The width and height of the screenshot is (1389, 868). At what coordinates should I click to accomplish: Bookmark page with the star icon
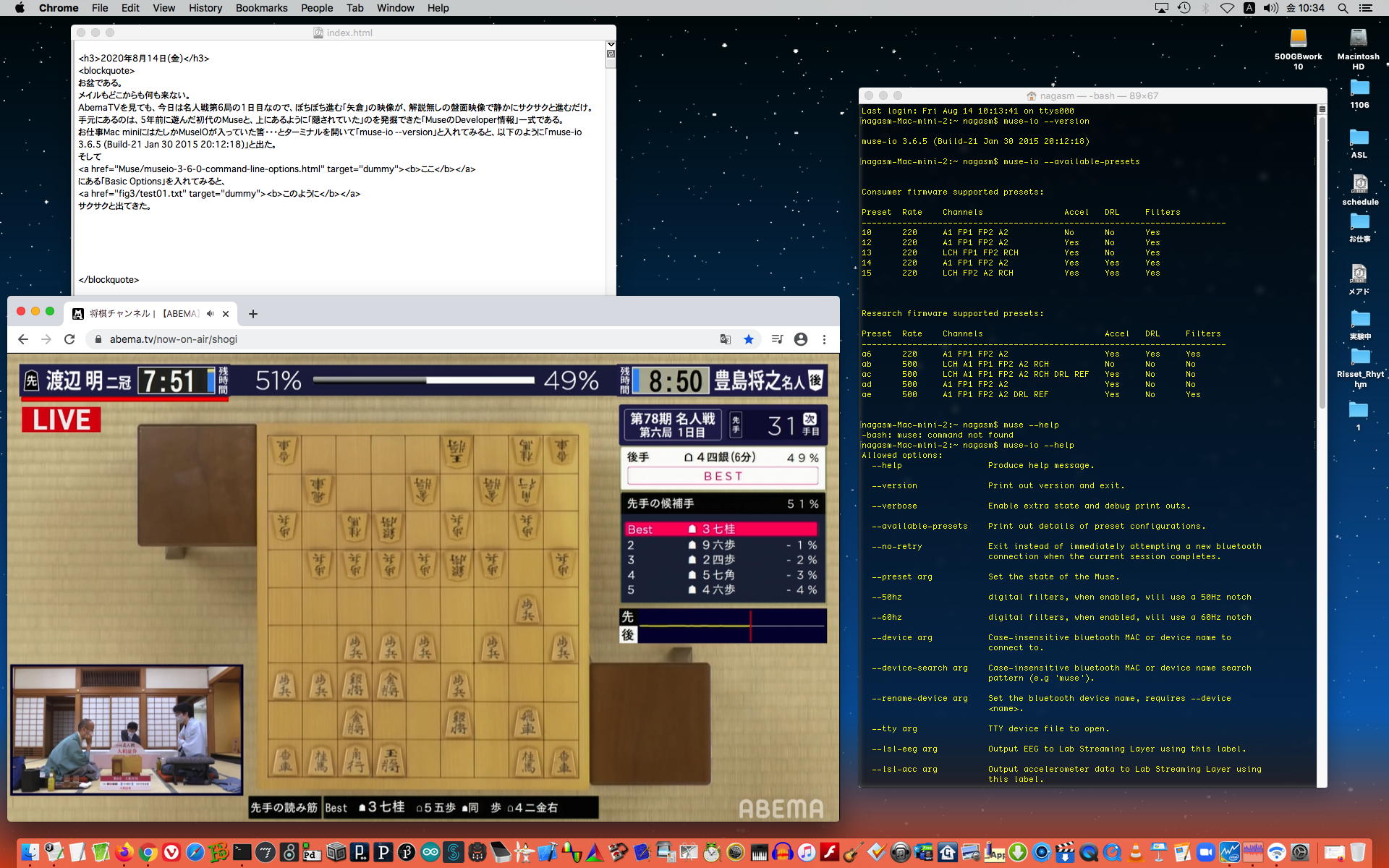click(x=749, y=339)
